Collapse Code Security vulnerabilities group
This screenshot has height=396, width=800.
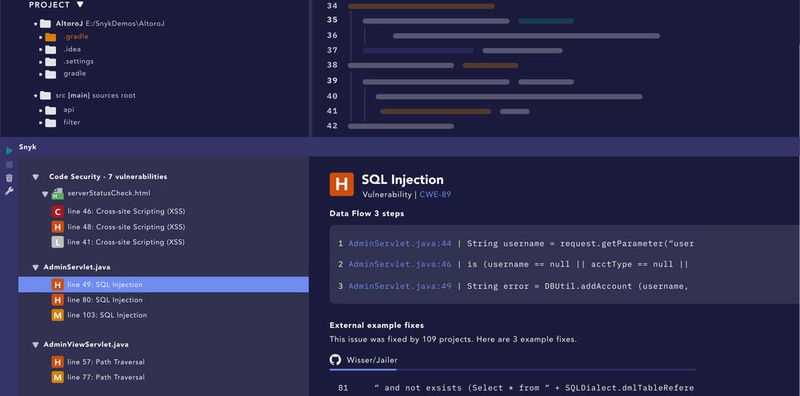(36, 177)
